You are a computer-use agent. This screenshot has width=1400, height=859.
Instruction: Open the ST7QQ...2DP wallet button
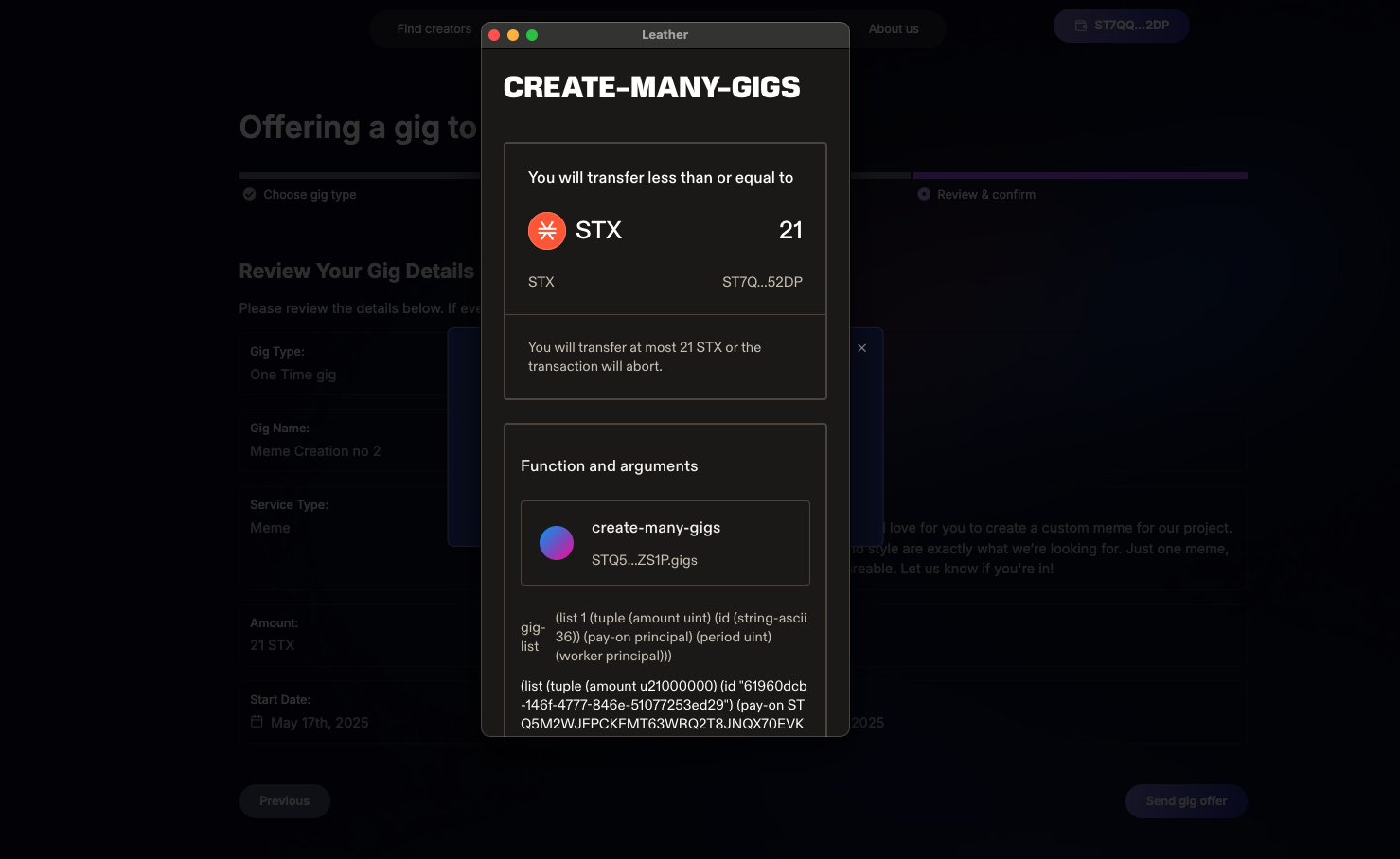click(x=1122, y=26)
